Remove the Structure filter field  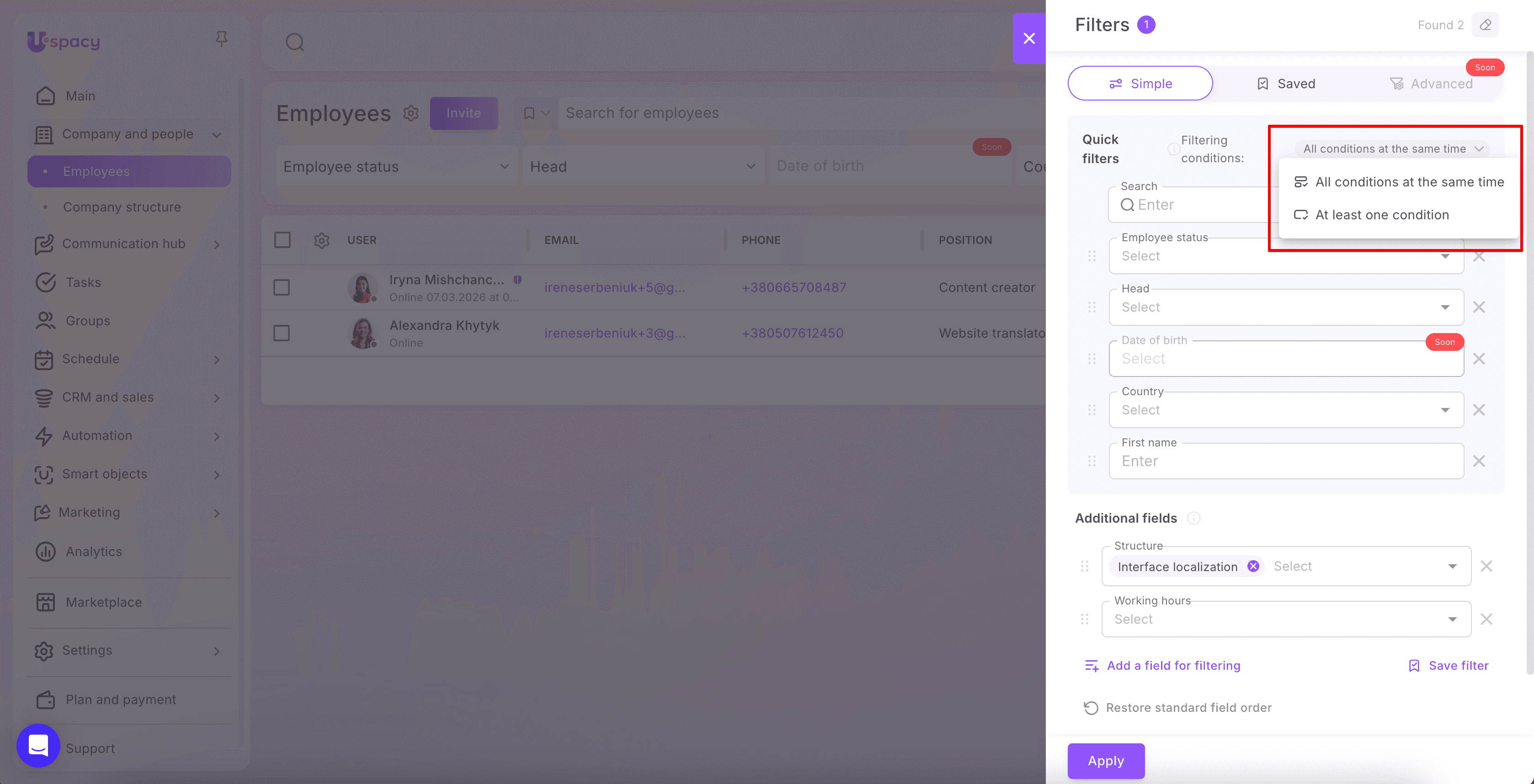coord(1486,566)
